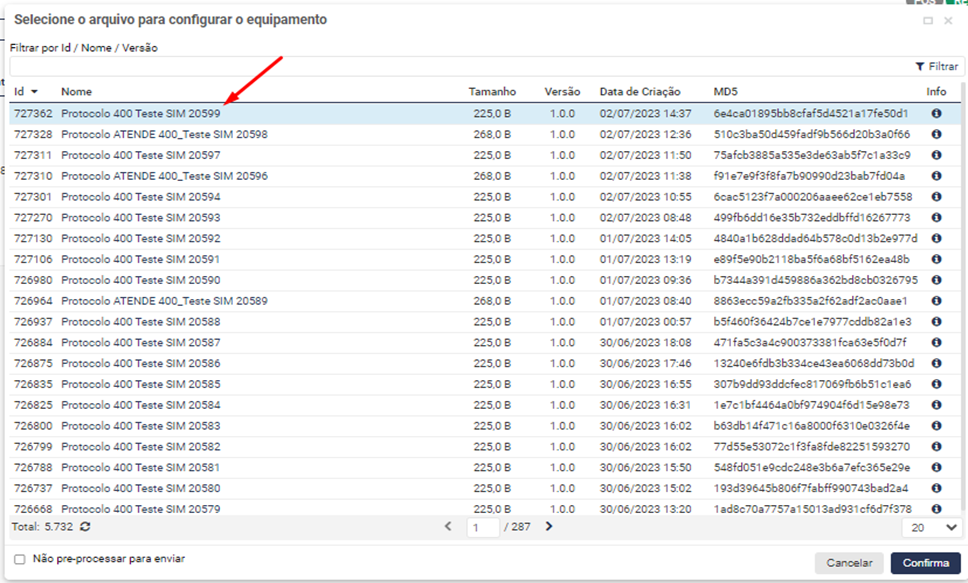
Task: Sort by Tamanho column header
Action: coord(492,92)
